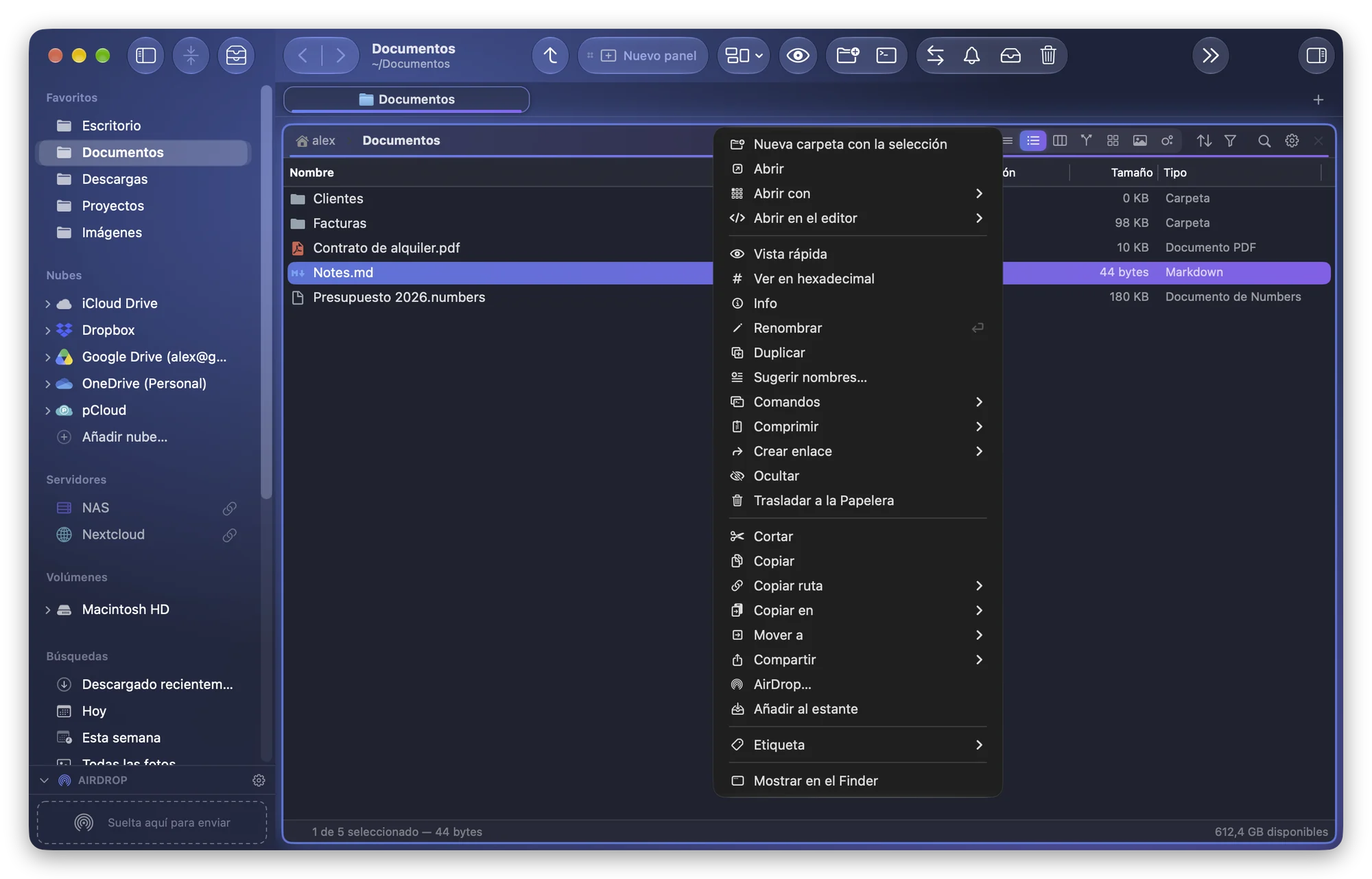Show more toolbar items with double chevron

point(1211,56)
